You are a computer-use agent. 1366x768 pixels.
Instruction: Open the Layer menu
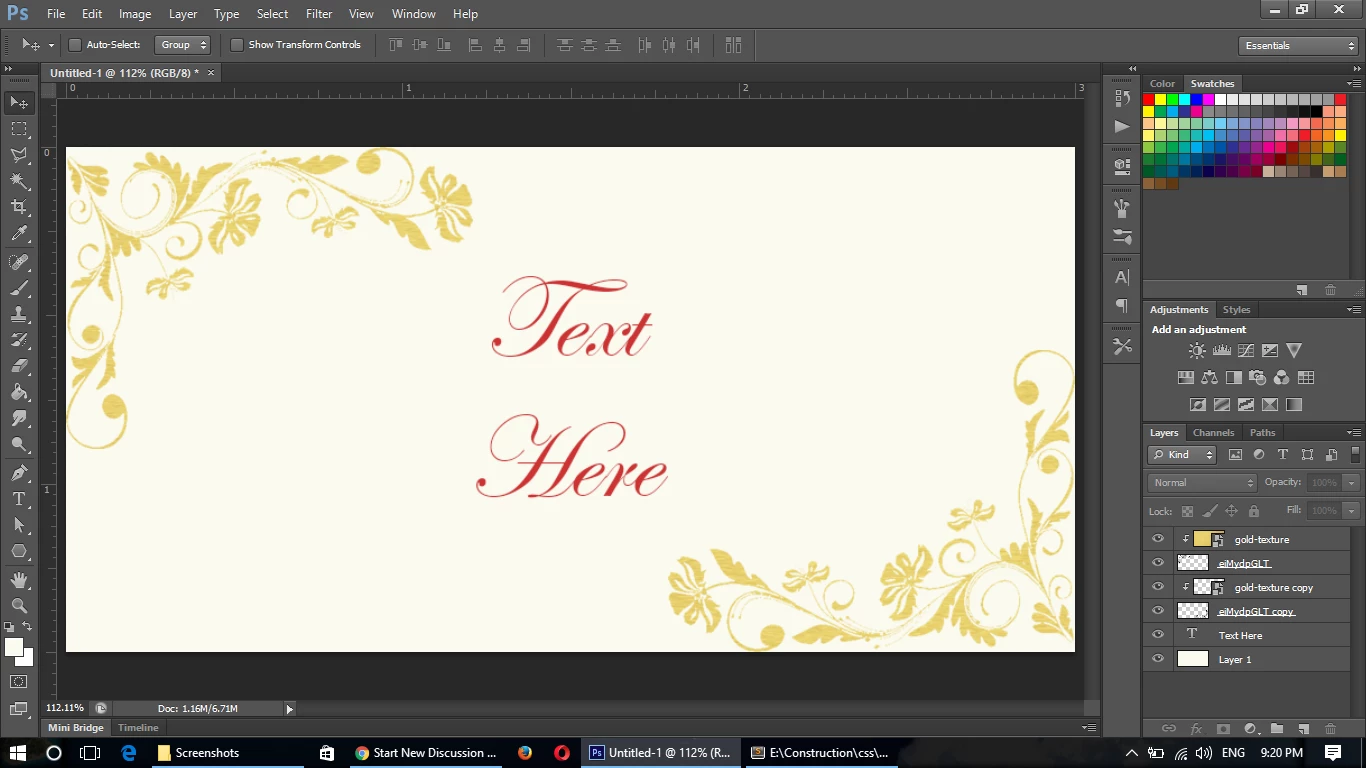(183, 14)
